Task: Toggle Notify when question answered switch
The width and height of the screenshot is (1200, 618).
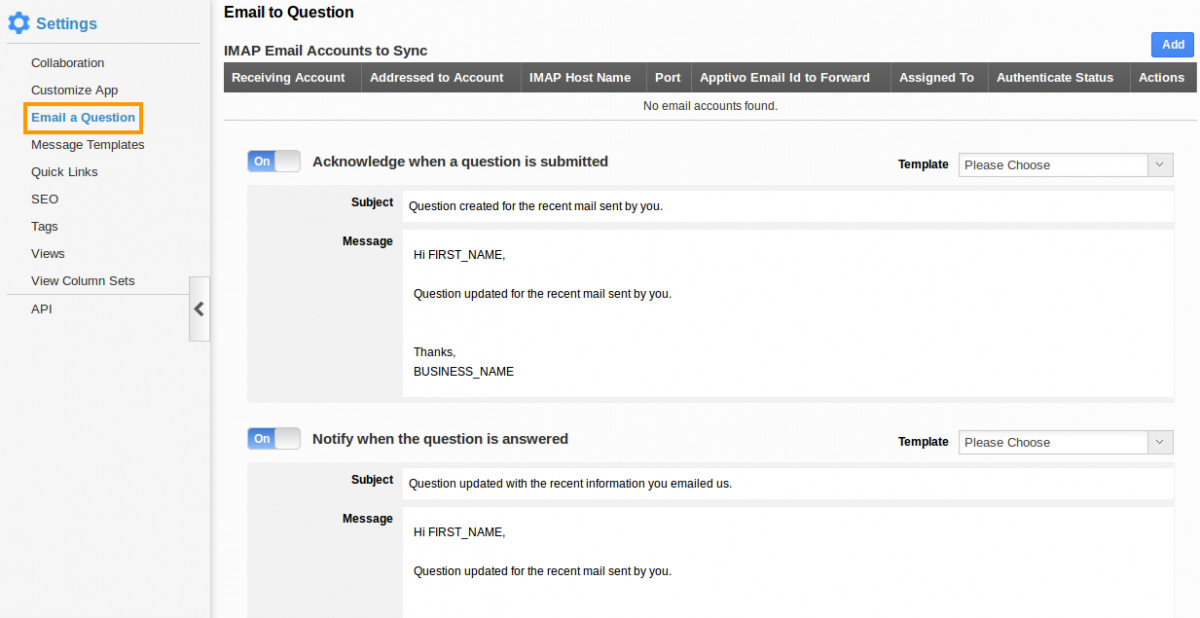Action: pyautogui.click(x=274, y=438)
